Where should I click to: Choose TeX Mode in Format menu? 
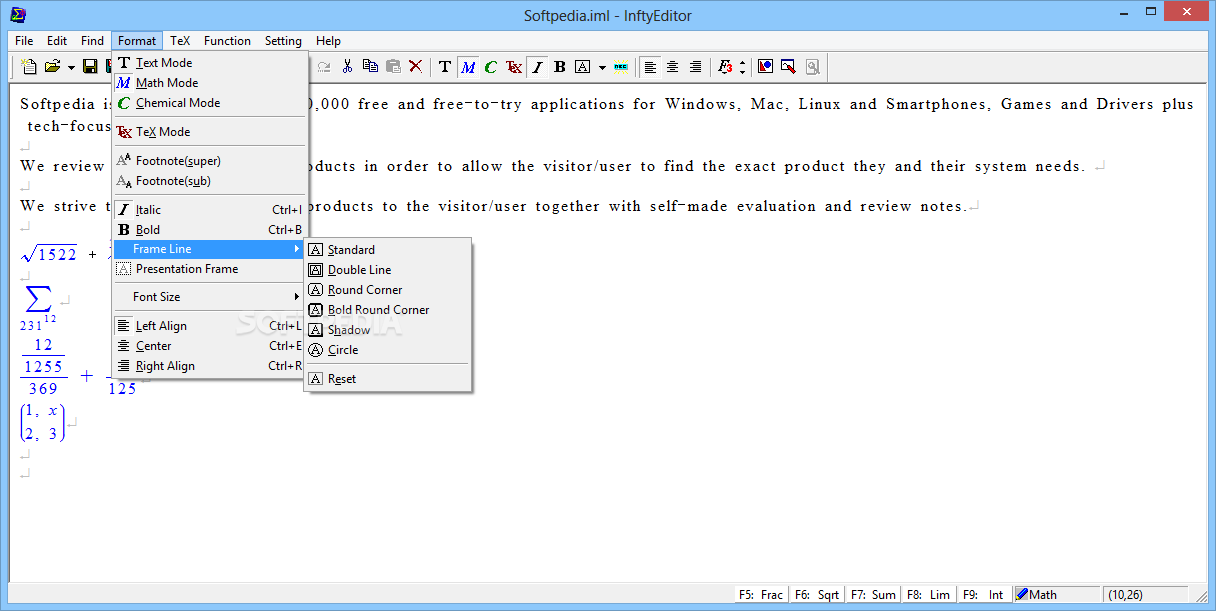click(209, 132)
